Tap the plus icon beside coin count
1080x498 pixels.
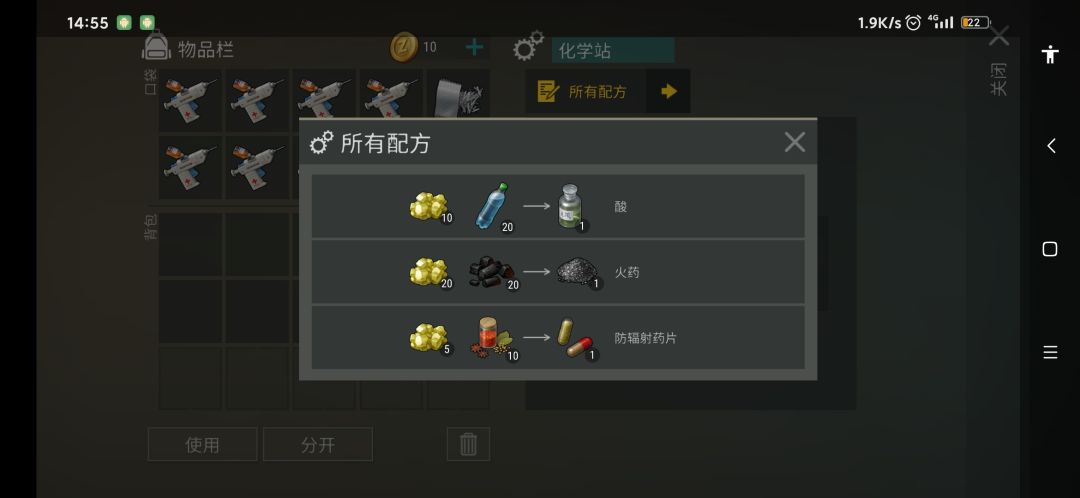475,48
